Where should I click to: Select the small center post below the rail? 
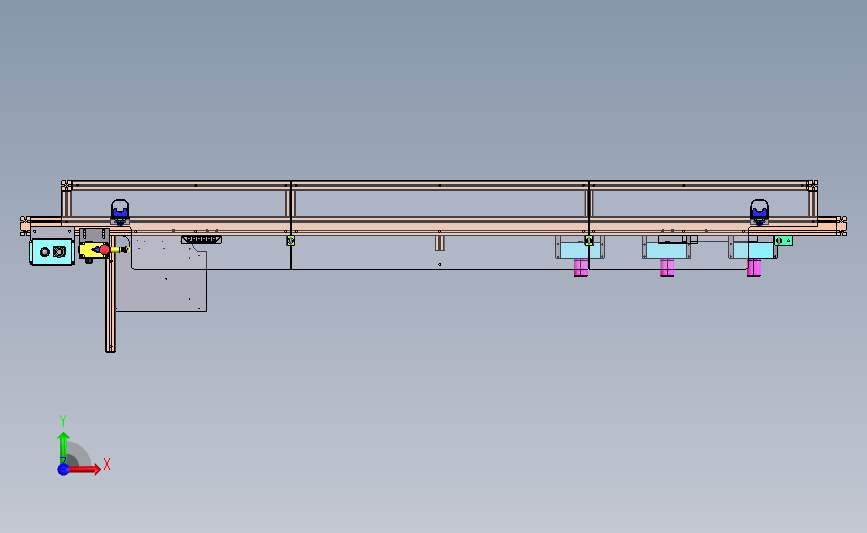440,243
